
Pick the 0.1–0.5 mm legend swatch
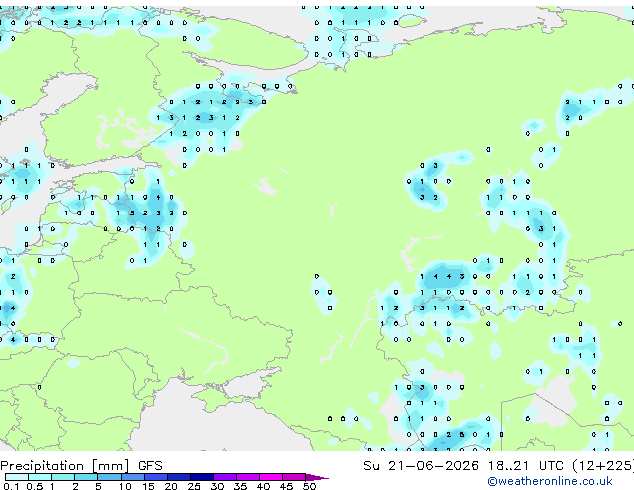click(17, 477)
